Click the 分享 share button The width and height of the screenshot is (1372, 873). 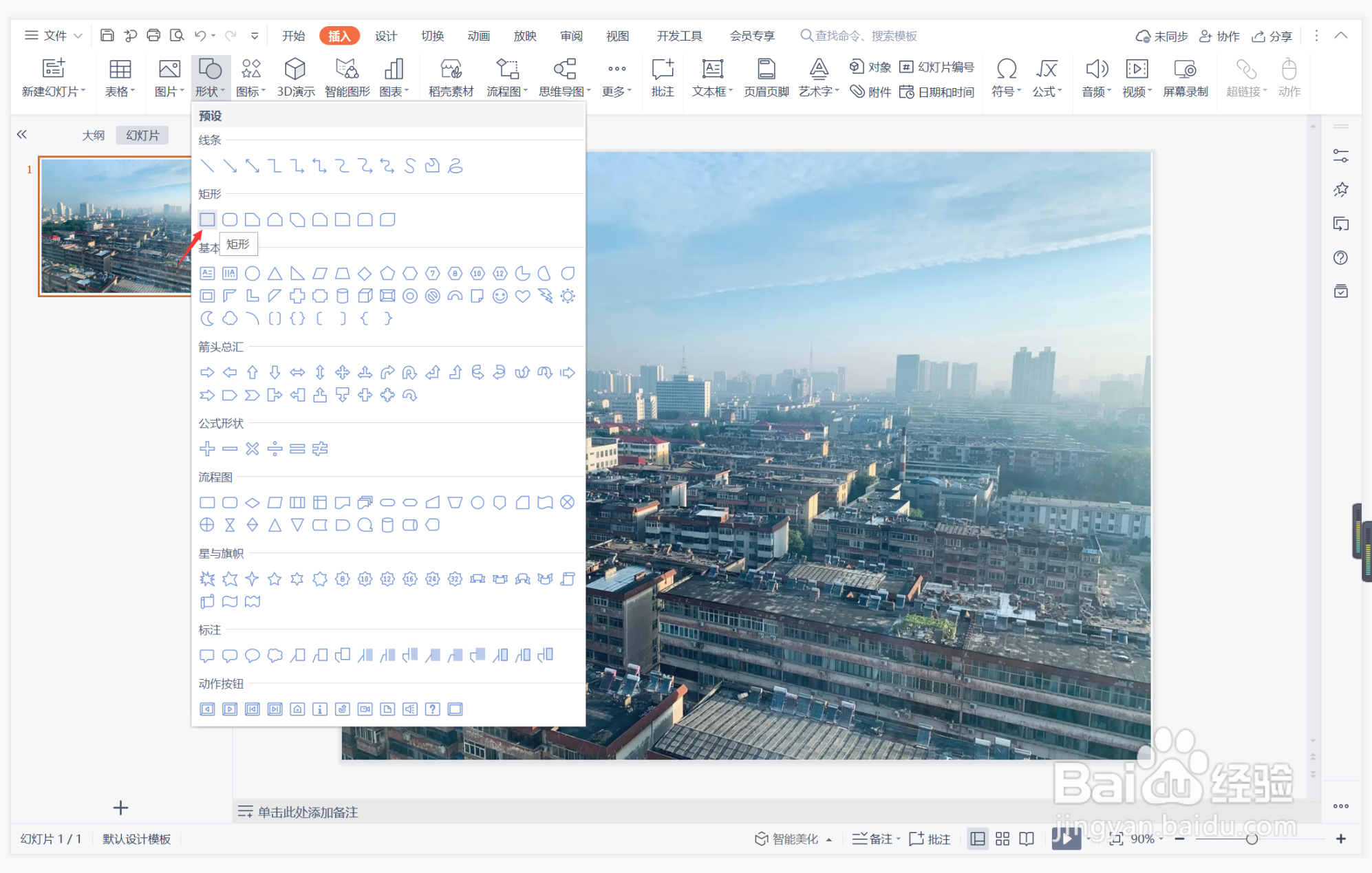click(x=1272, y=36)
